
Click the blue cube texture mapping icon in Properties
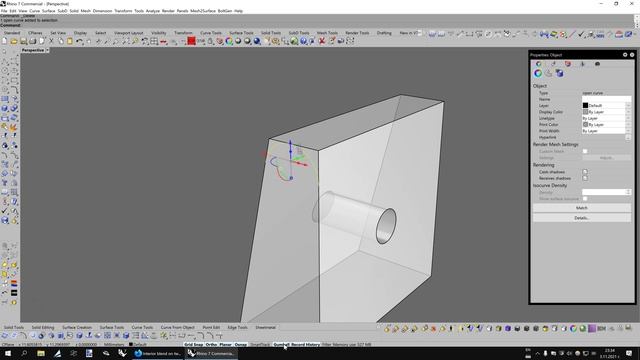coord(559,73)
